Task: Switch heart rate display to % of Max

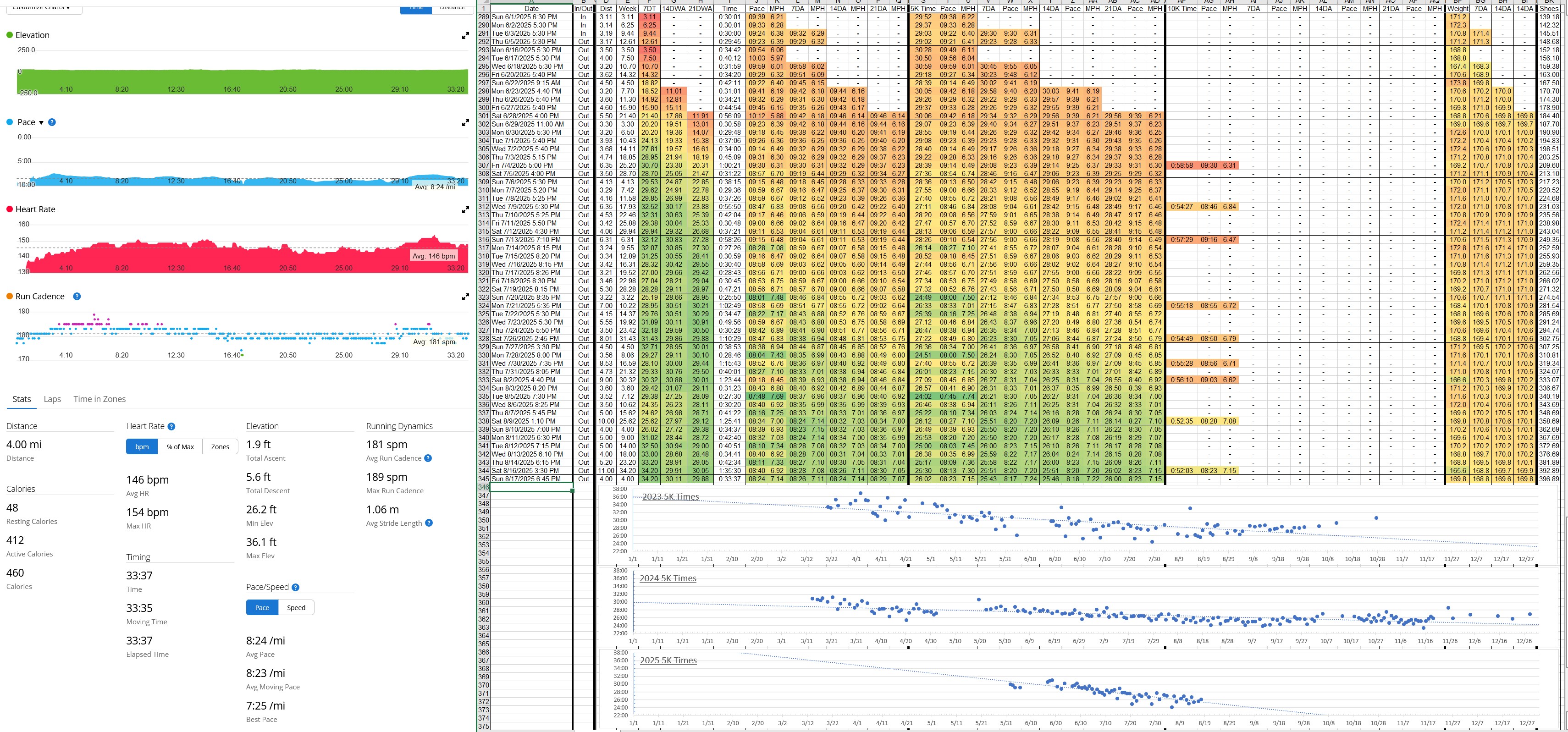Action: point(180,446)
